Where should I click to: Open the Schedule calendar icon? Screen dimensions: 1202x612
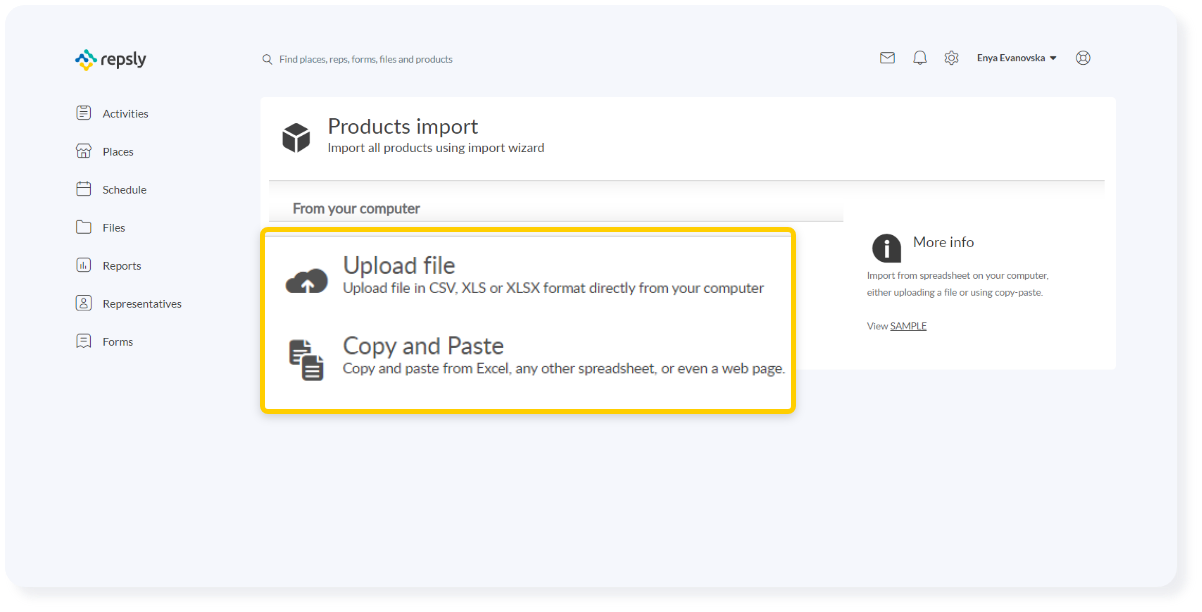tap(84, 189)
